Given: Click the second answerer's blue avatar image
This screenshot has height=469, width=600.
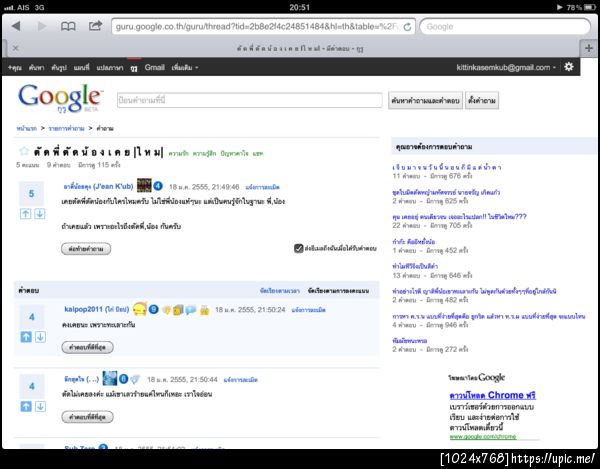Looking at the screenshot, I should [x=110, y=378].
